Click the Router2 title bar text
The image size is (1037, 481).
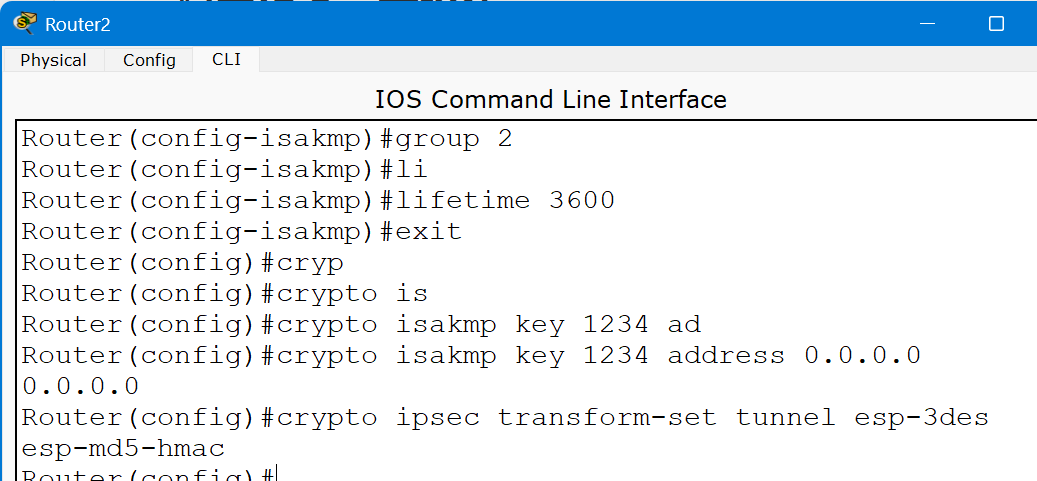click(x=77, y=24)
